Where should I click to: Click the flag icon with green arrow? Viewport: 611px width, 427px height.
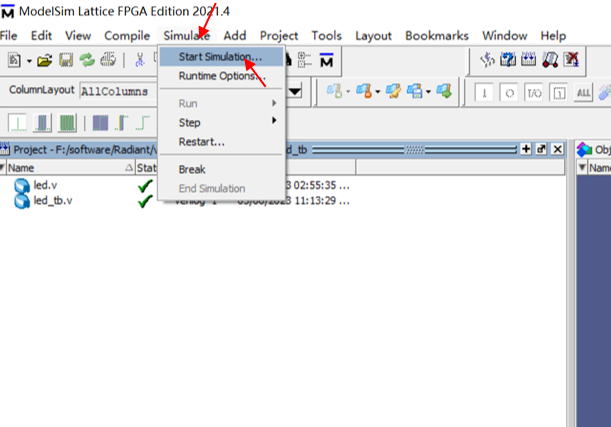(444, 91)
